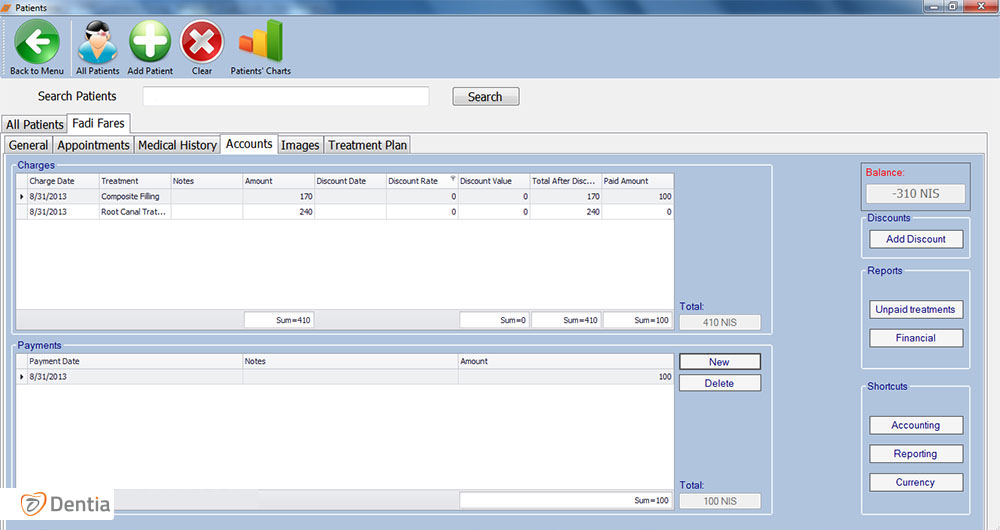Switch to the Images tab
1000x530 pixels.
(x=300, y=145)
